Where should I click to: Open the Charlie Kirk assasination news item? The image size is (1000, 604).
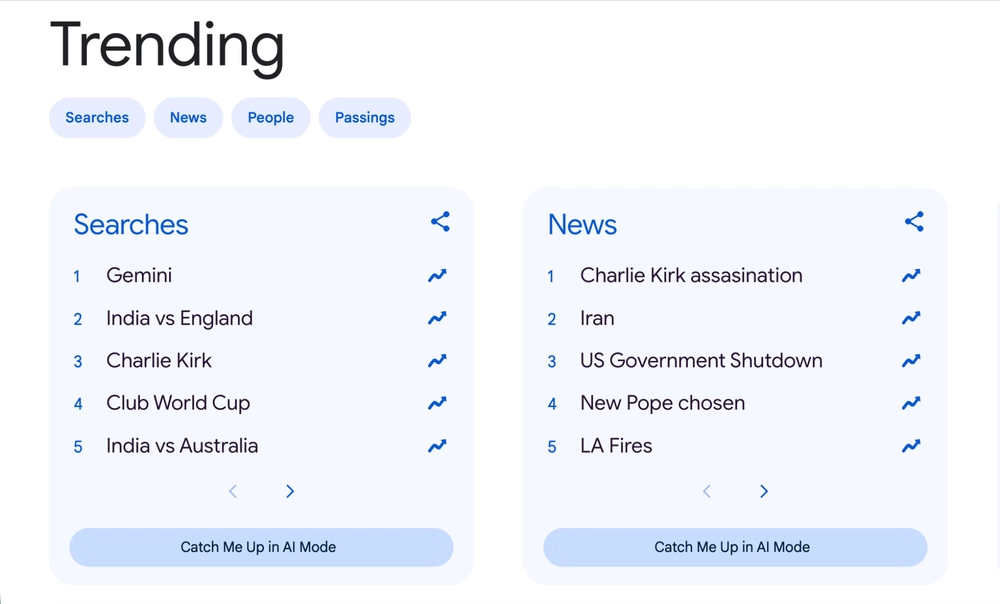(691, 275)
